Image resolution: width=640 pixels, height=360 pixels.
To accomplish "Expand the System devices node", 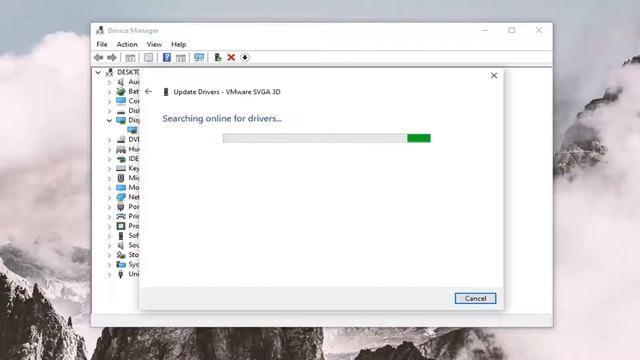I will point(109,265).
